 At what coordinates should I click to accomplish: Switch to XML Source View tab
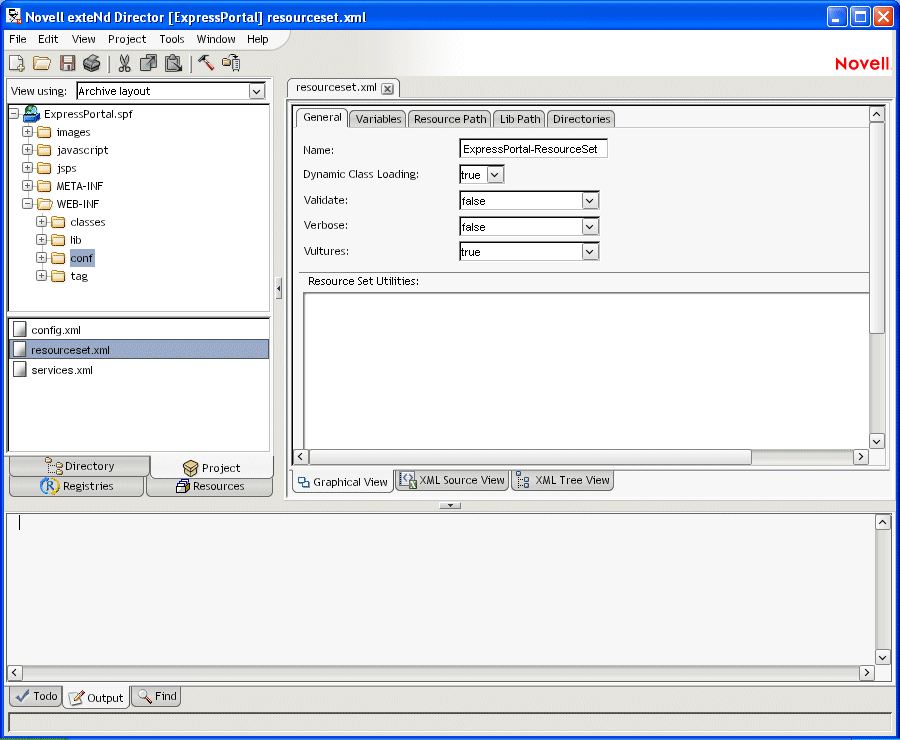click(x=452, y=481)
